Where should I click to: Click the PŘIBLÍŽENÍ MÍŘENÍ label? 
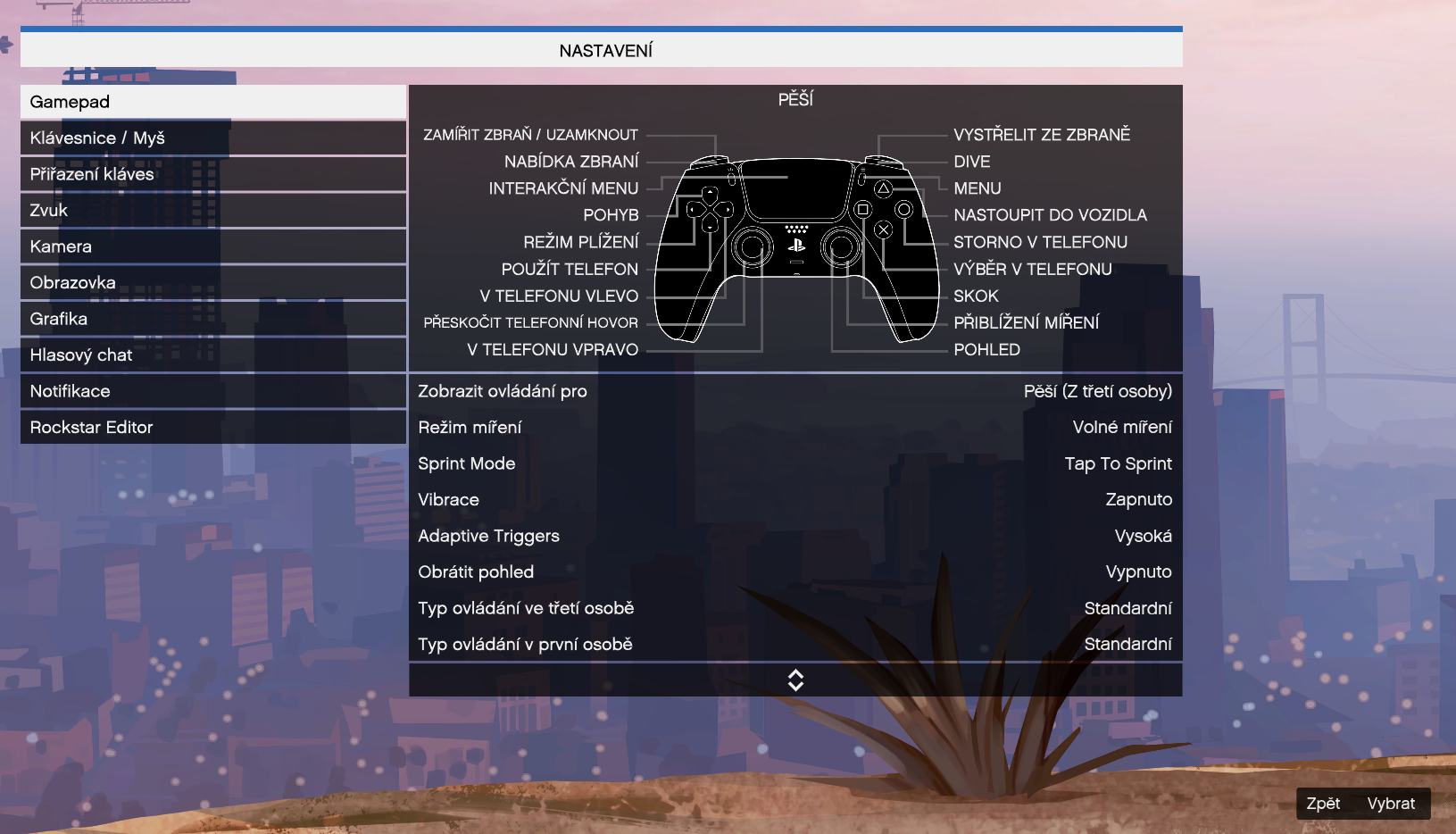pyautogui.click(x=1027, y=322)
